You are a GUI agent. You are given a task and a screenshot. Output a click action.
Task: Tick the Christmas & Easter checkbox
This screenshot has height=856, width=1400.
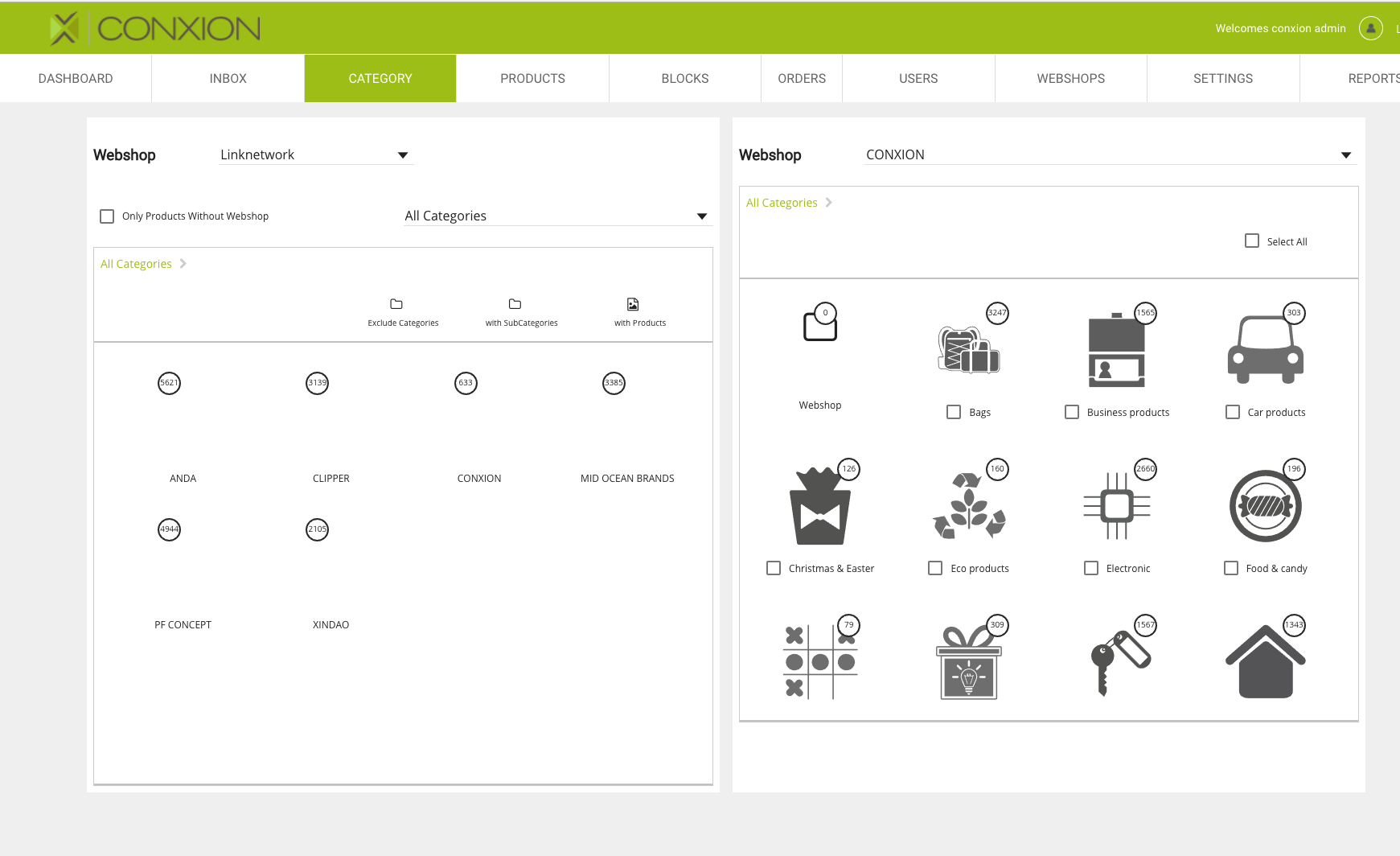click(x=774, y=568)
